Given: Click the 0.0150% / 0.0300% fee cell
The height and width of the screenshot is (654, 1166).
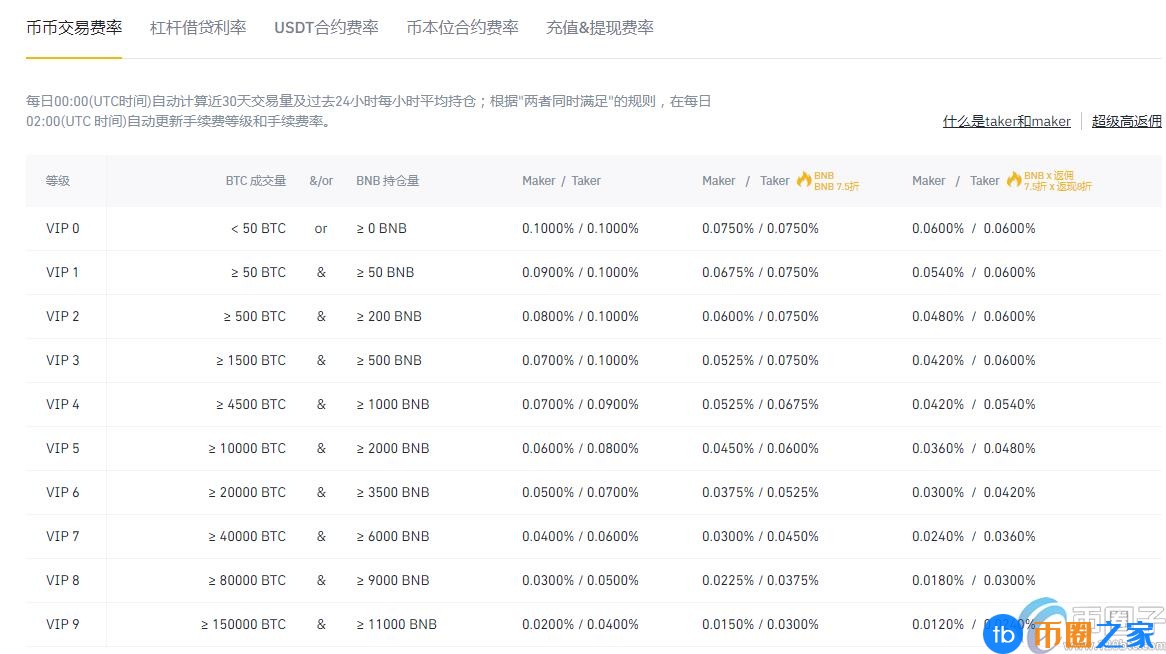Looking at the screenshot, I should click(760, 623).
